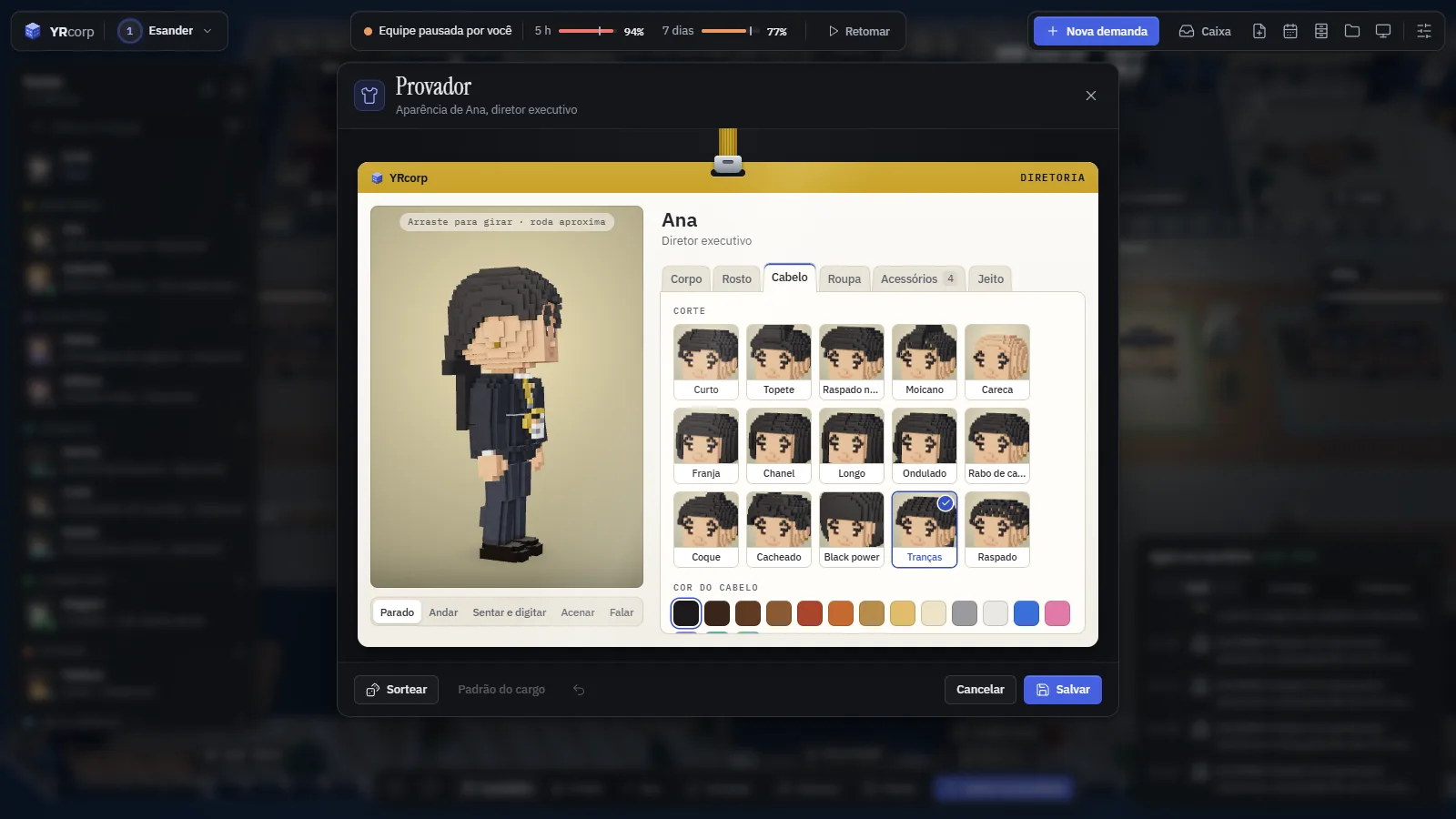The height and width of the screenshot is (819, 1456).
Task: Open the calendar icon in top toolbar
Action: click(x=1290, y=31)
